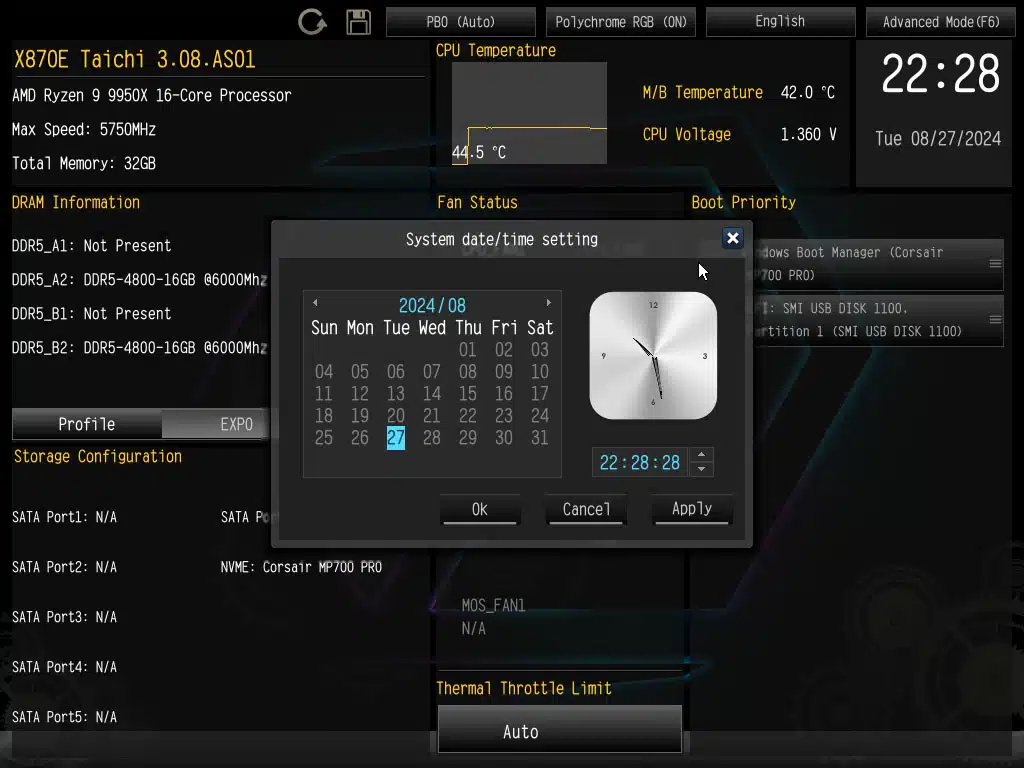Go to next month in calendar
This screenshot has height=768, width=1024.
[x=548, y=303]
